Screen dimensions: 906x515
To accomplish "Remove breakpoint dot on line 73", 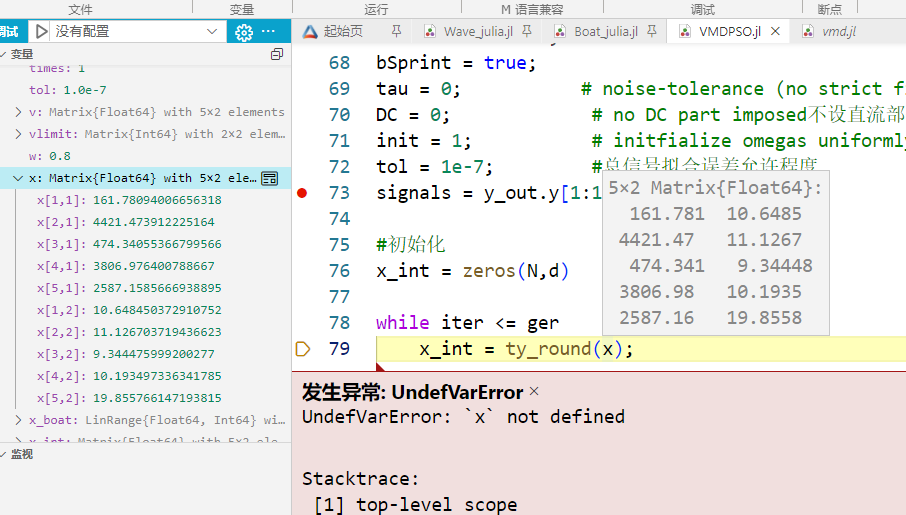I will point(302,193).
